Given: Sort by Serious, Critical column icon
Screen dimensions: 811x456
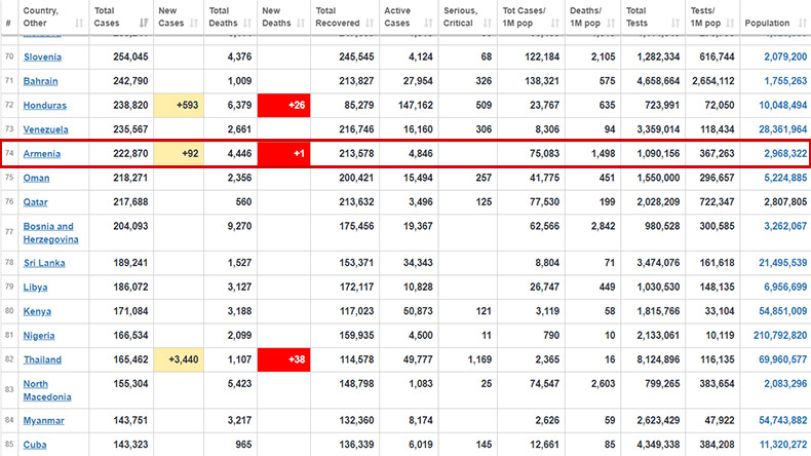Looking at the screenshot, I should click(487, 23).
